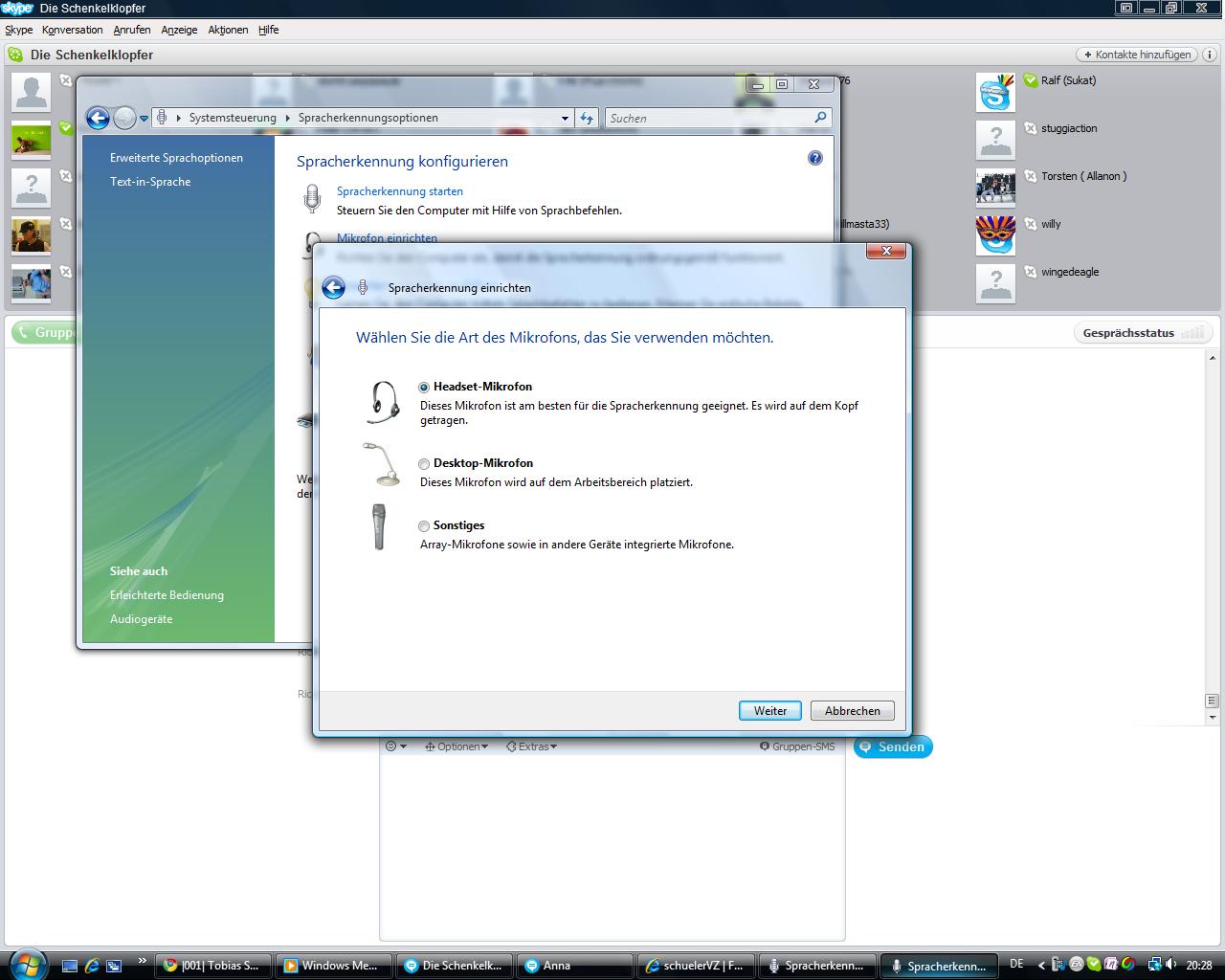
Task: Select the Desktop-Mikrofon radio button
Action: [424, 464]
